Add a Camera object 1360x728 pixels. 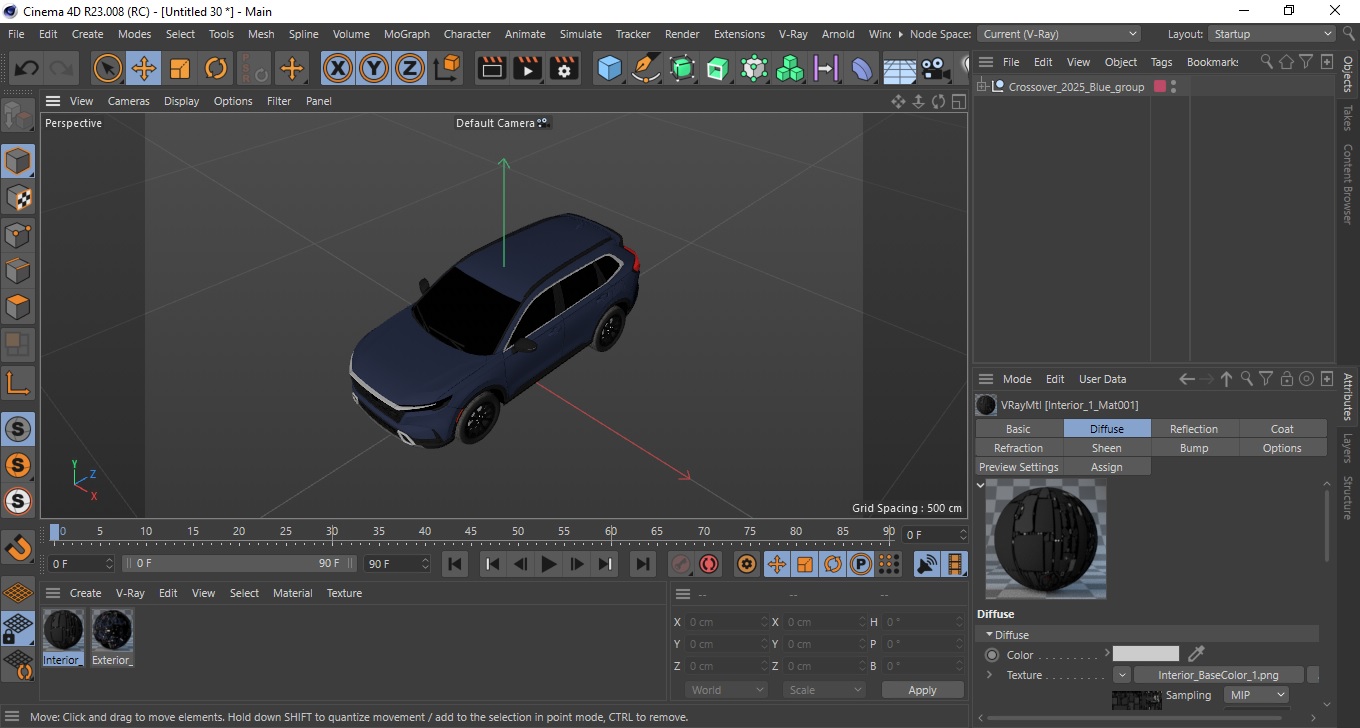[935, 69]
